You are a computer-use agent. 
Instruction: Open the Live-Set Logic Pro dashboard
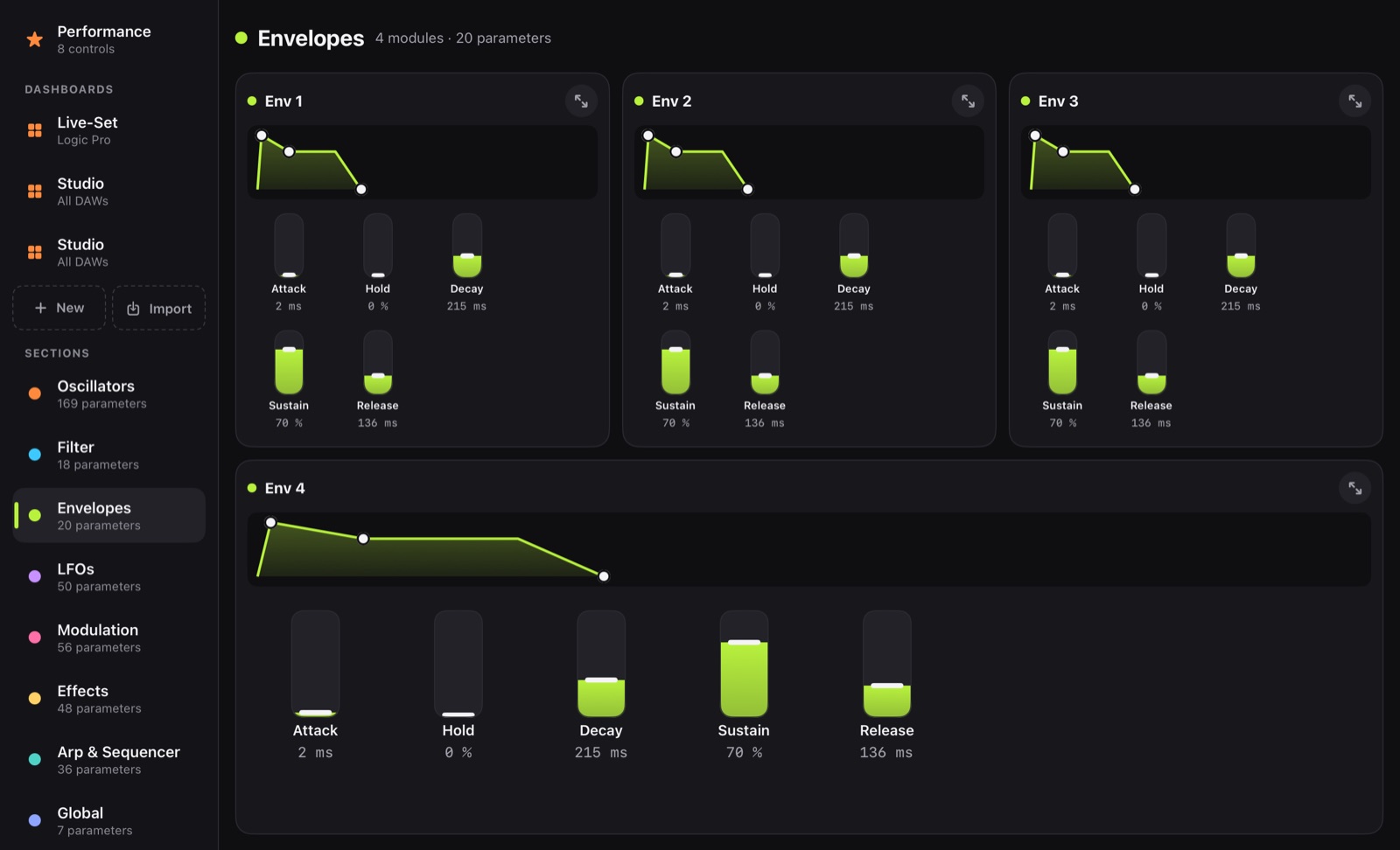[x=108, y=130]
